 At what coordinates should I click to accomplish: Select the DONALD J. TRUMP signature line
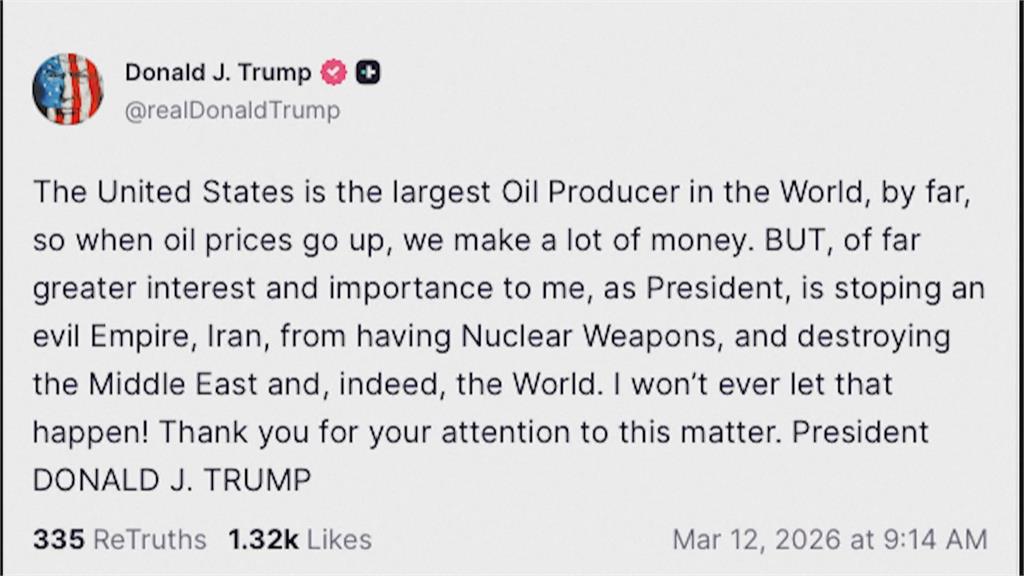[x=172, y=481]
